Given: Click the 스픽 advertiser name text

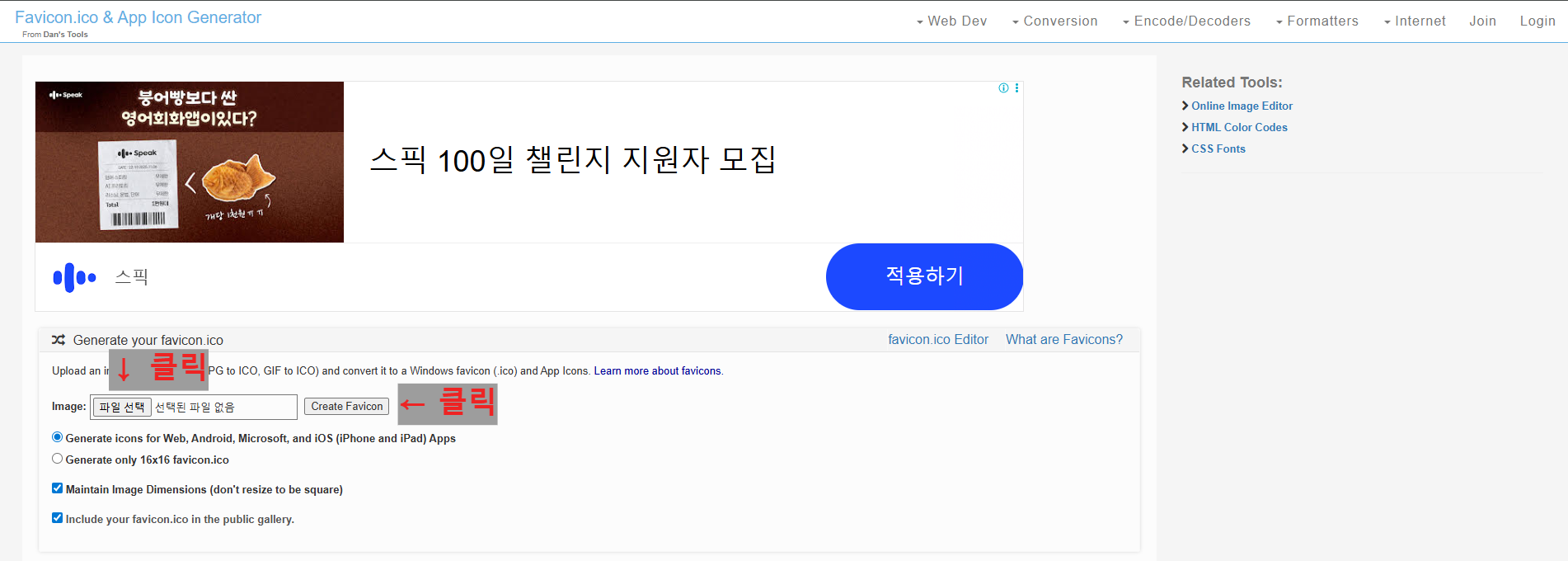Looking at the screenshot, I should pos(132,277).
